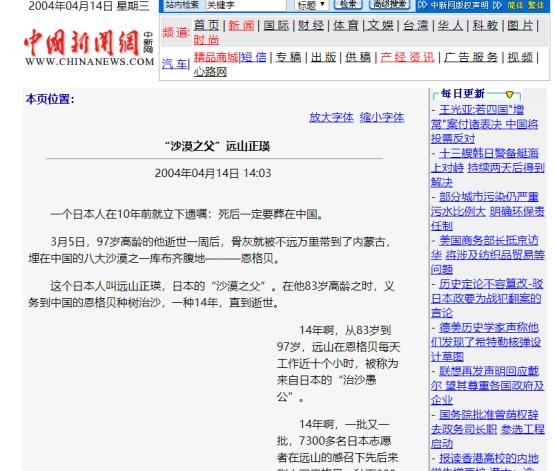This screenshot has width=554, height=471.
Task: Open the 体育 channel link
Action: tap(346, 25)
